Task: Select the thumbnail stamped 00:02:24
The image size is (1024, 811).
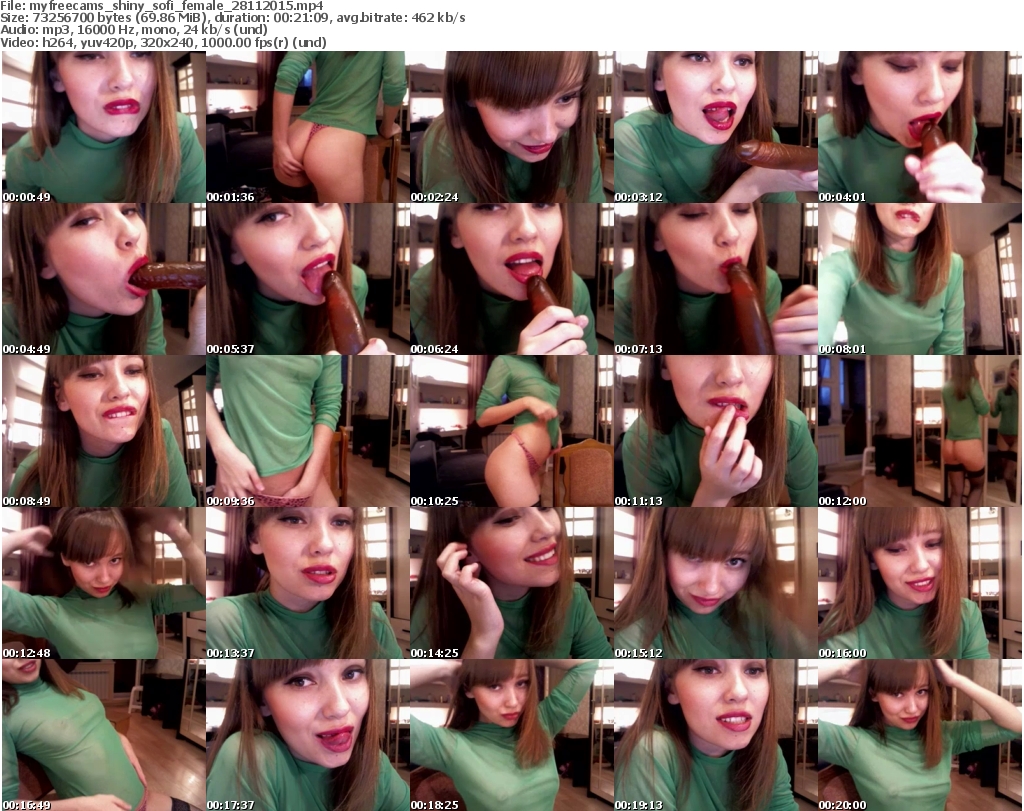Action: pyautogui.click(x=511, y=127)
